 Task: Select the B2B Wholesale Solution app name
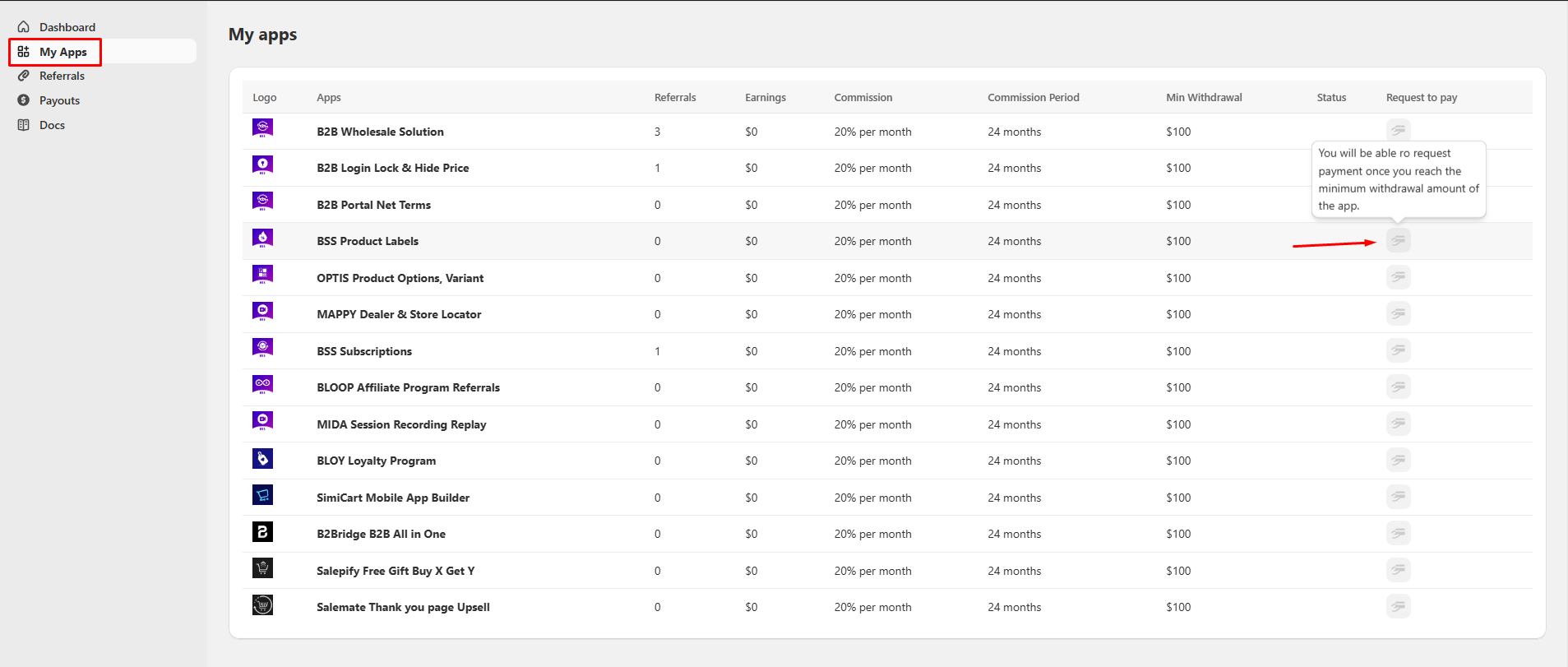[380, 132]
